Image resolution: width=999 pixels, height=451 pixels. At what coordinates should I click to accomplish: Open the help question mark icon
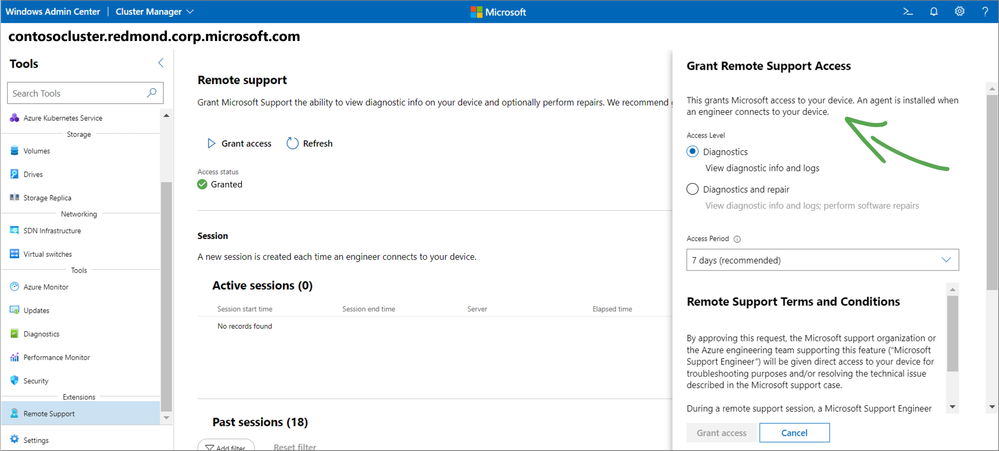[x=984, y=11]
